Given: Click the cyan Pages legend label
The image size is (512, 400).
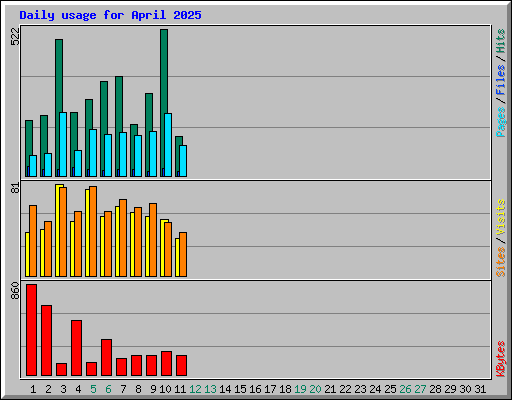Looking at the screenshot, I should (x=500, y=122).
